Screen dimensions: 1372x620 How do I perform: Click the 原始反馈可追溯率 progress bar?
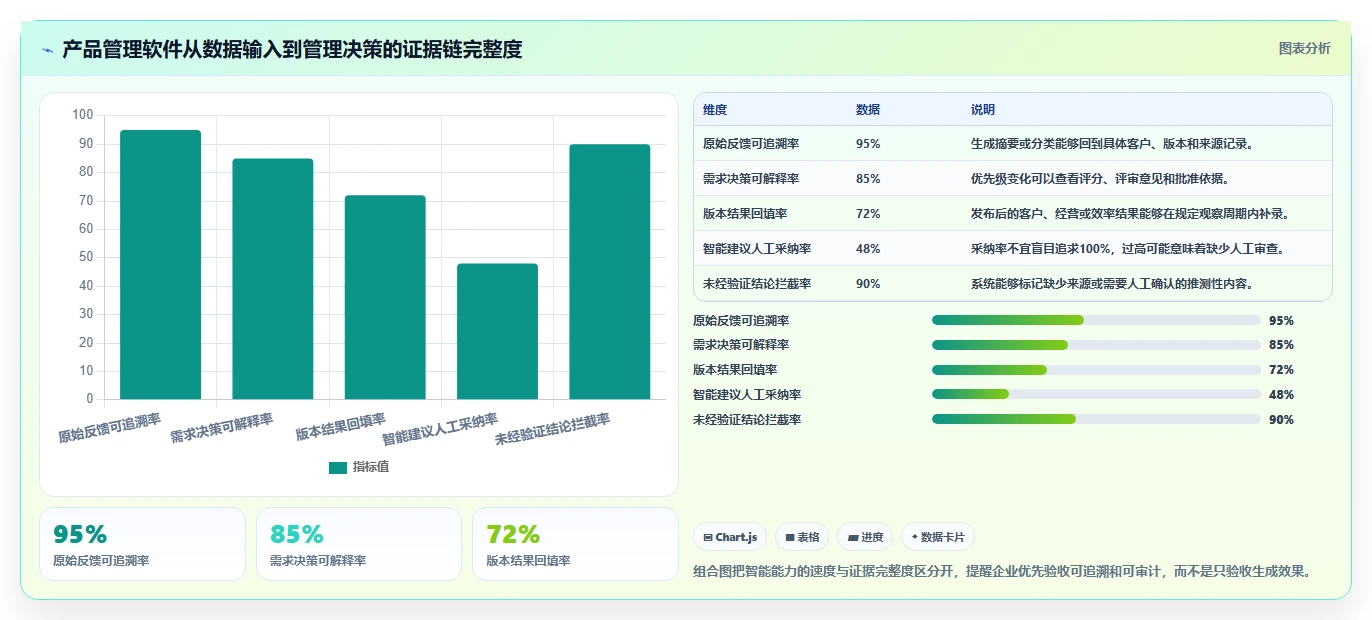pos(1096,320)
